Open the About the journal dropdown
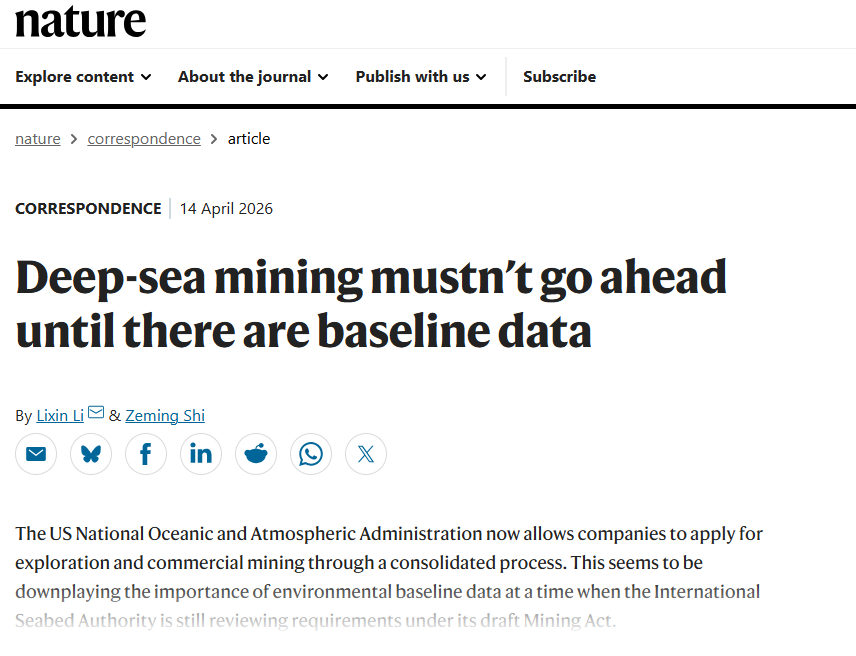The width and height of the screenshot is (856, 656). coord(253,77)
